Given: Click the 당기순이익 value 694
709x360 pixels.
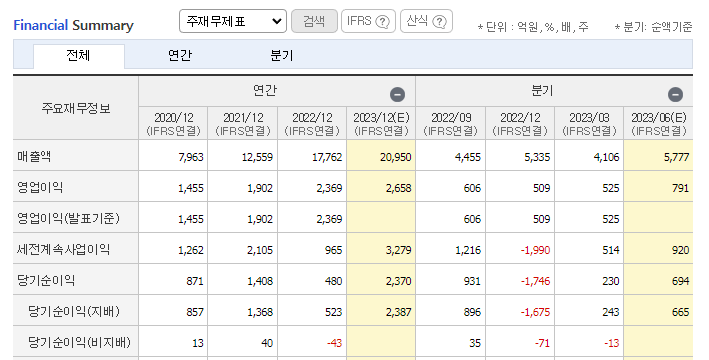Looking at the screenshot, I should point(681,281).
